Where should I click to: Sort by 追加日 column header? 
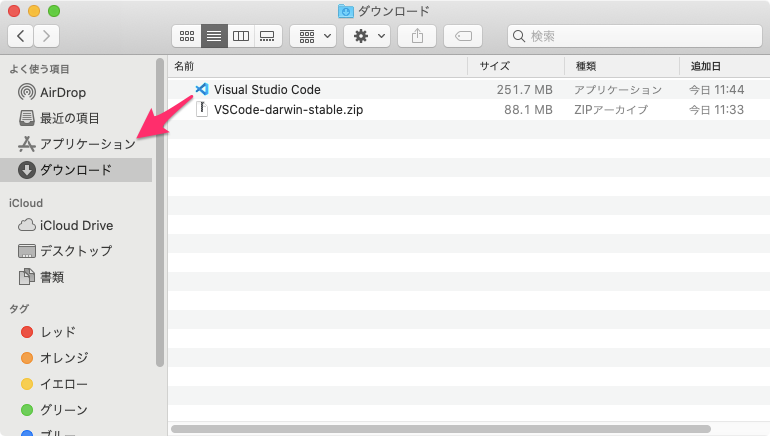tap(725, 66)
